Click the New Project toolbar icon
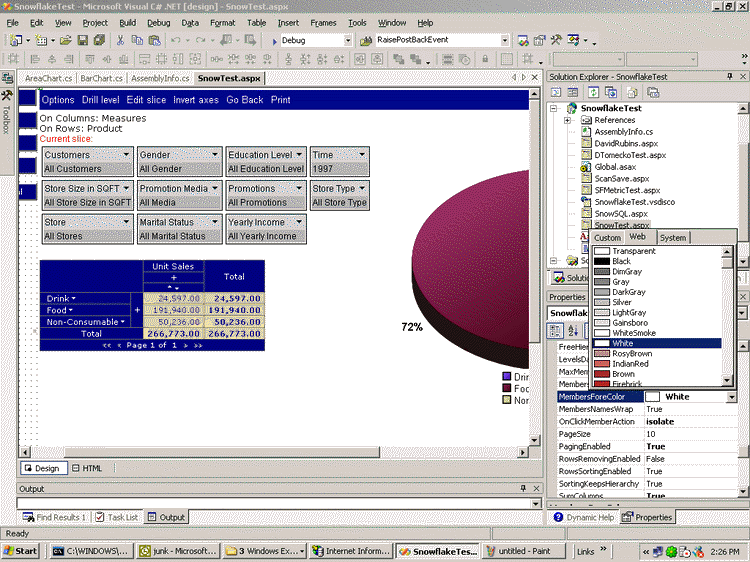The width and height of the screenshot is (750, 562). pyautogui.click(x=16, y=41)
